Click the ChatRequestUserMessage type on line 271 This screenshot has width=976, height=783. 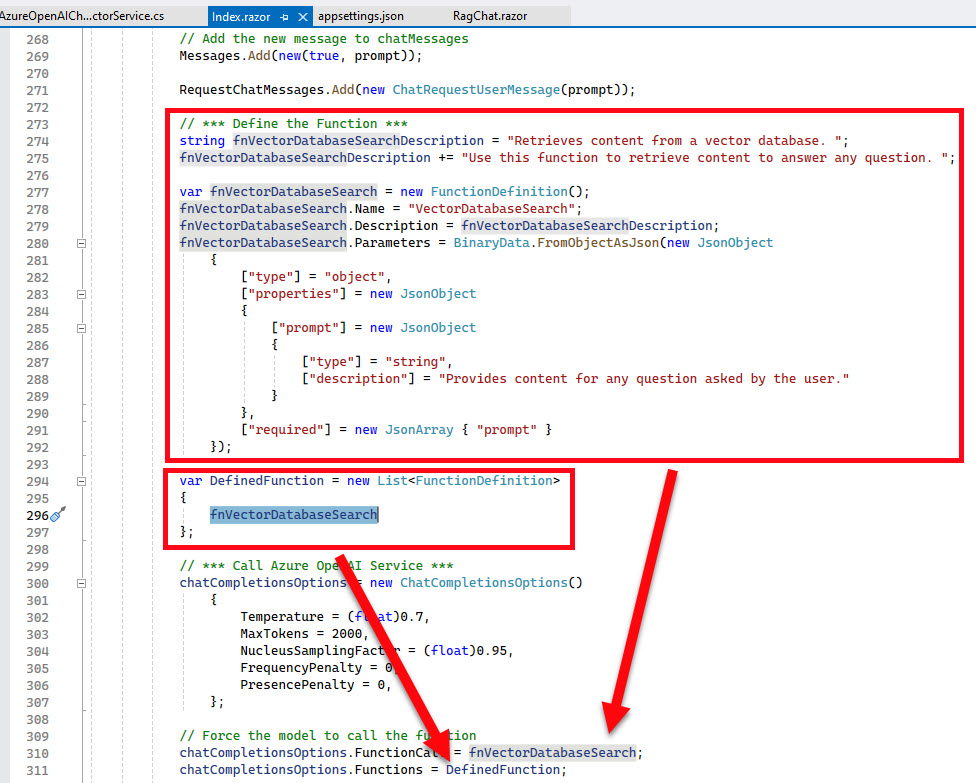tap(476, 90)
